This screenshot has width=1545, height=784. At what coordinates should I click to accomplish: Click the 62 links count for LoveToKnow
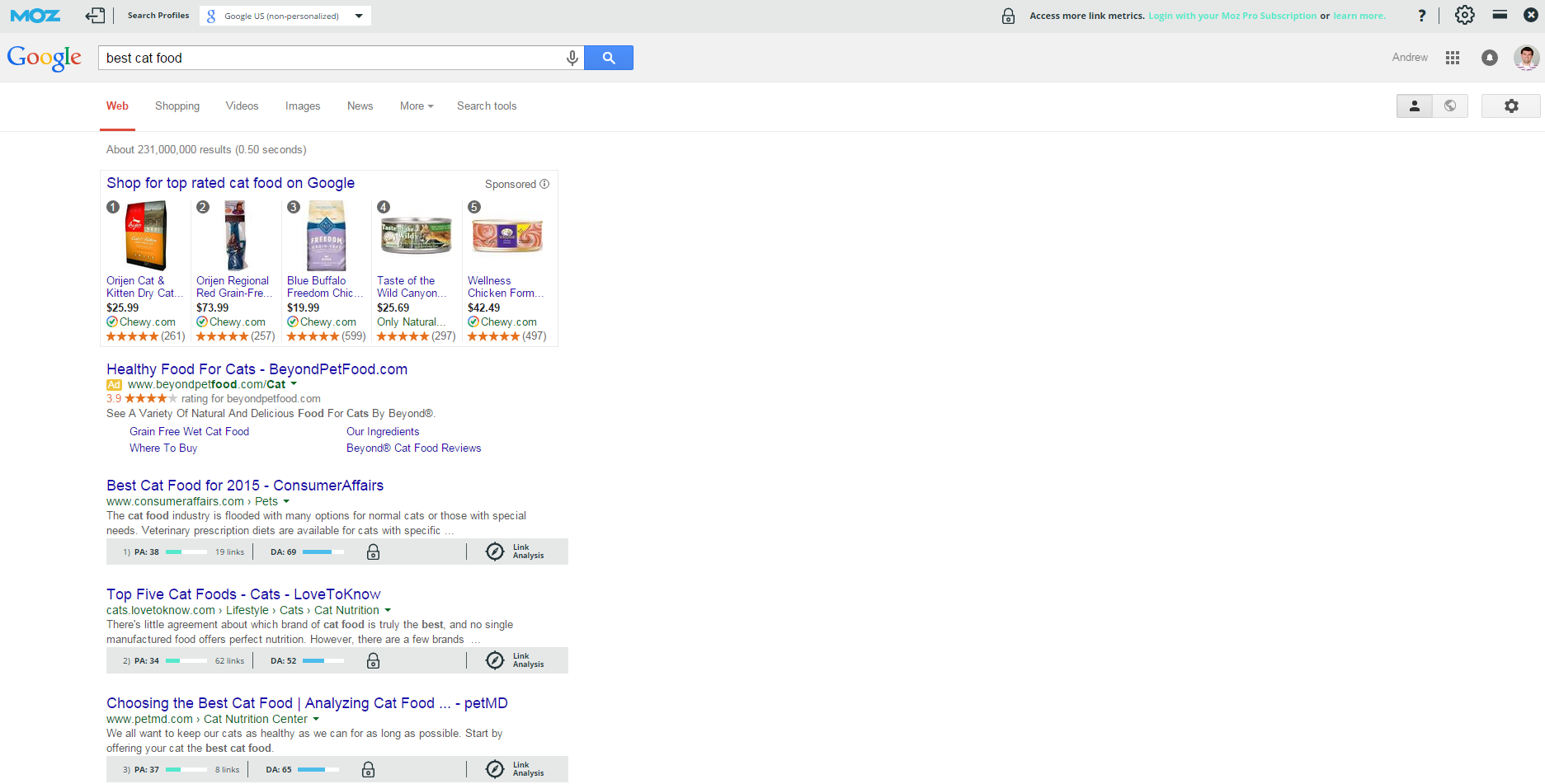click(229, 661)
